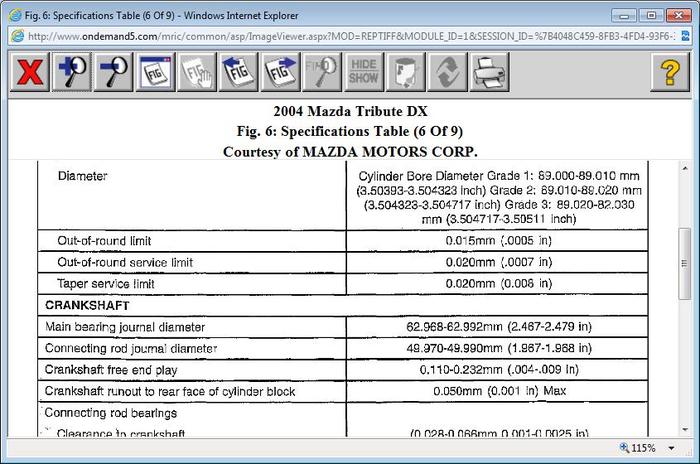Image resolution: width=700 pixels, height=464 pixels.
Task: Open the FIG window view icon
Action: click(x=155, y=72)
